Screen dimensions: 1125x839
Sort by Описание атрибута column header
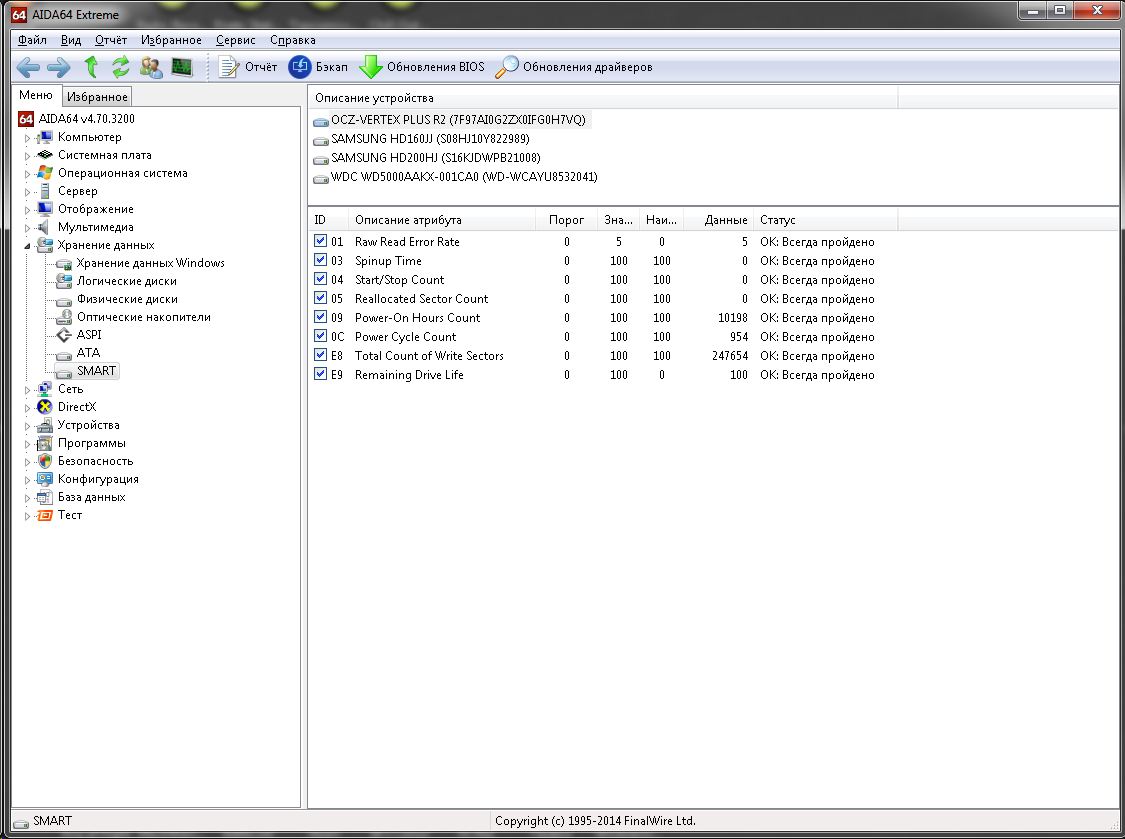point(442,220)
